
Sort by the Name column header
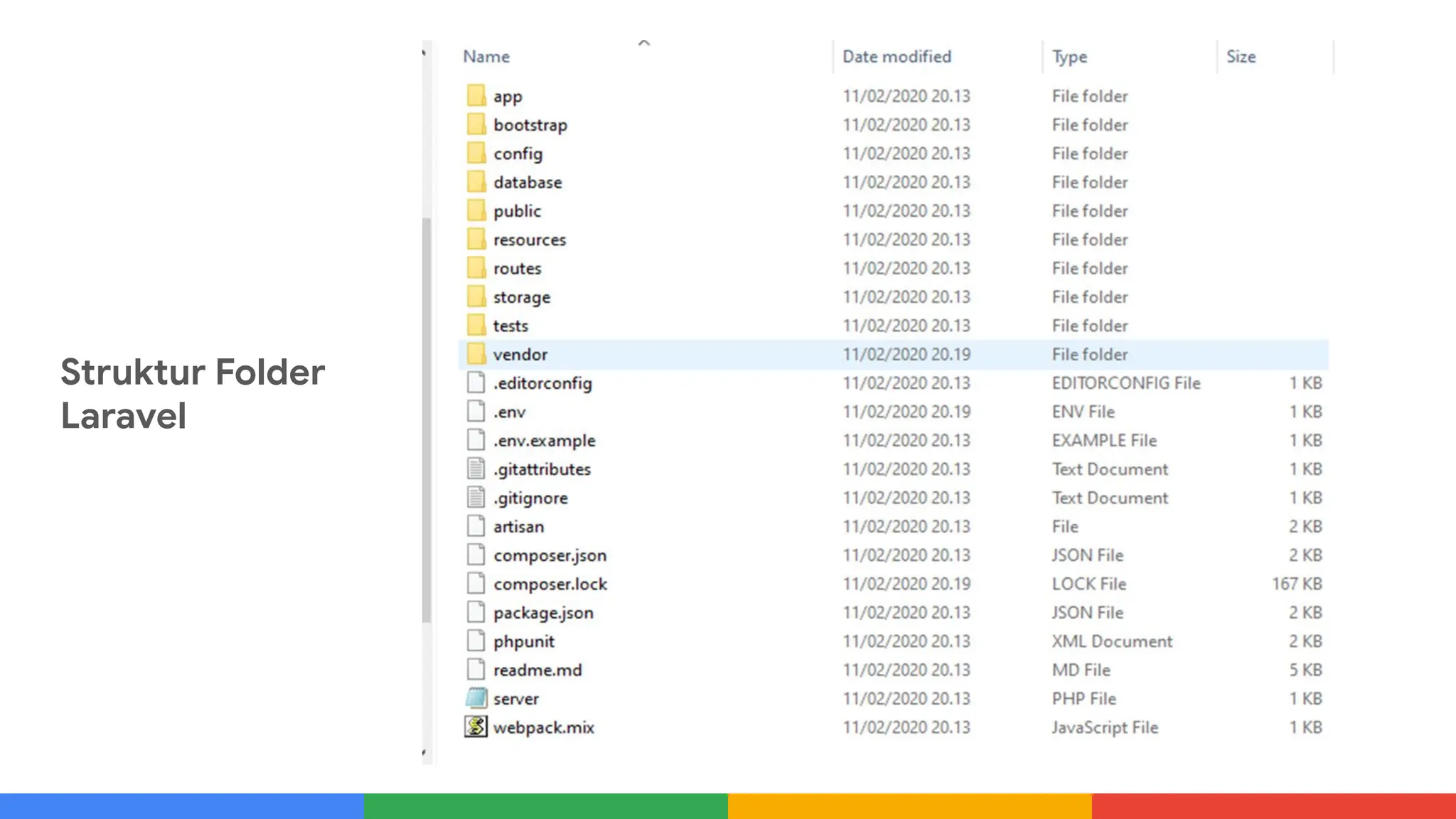[486, 57]
